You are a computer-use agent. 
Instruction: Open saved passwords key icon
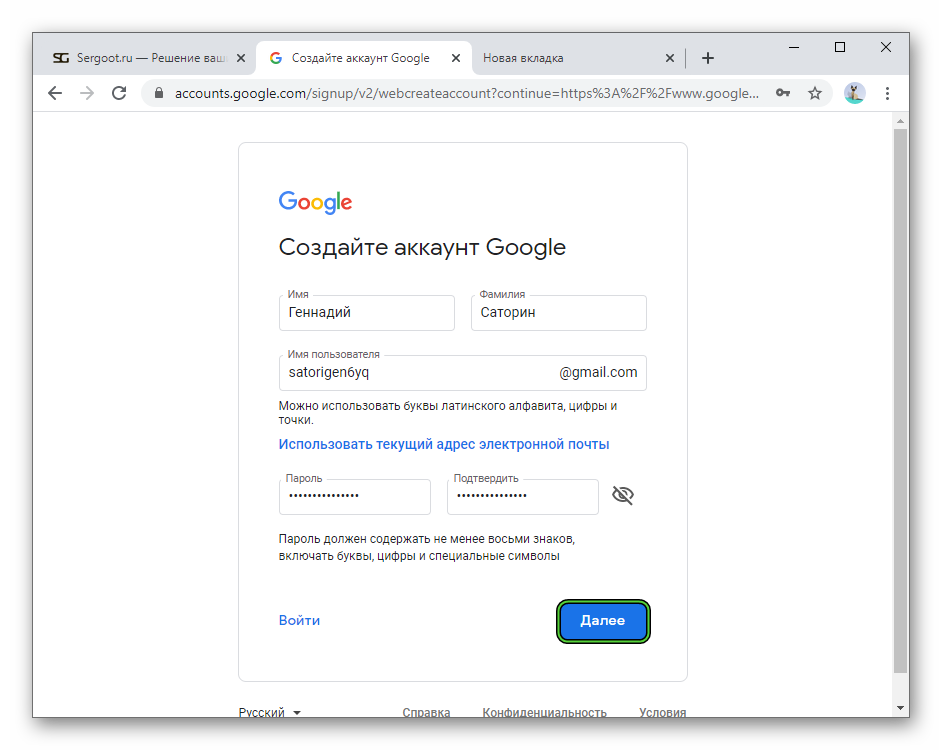click(783, 93)
